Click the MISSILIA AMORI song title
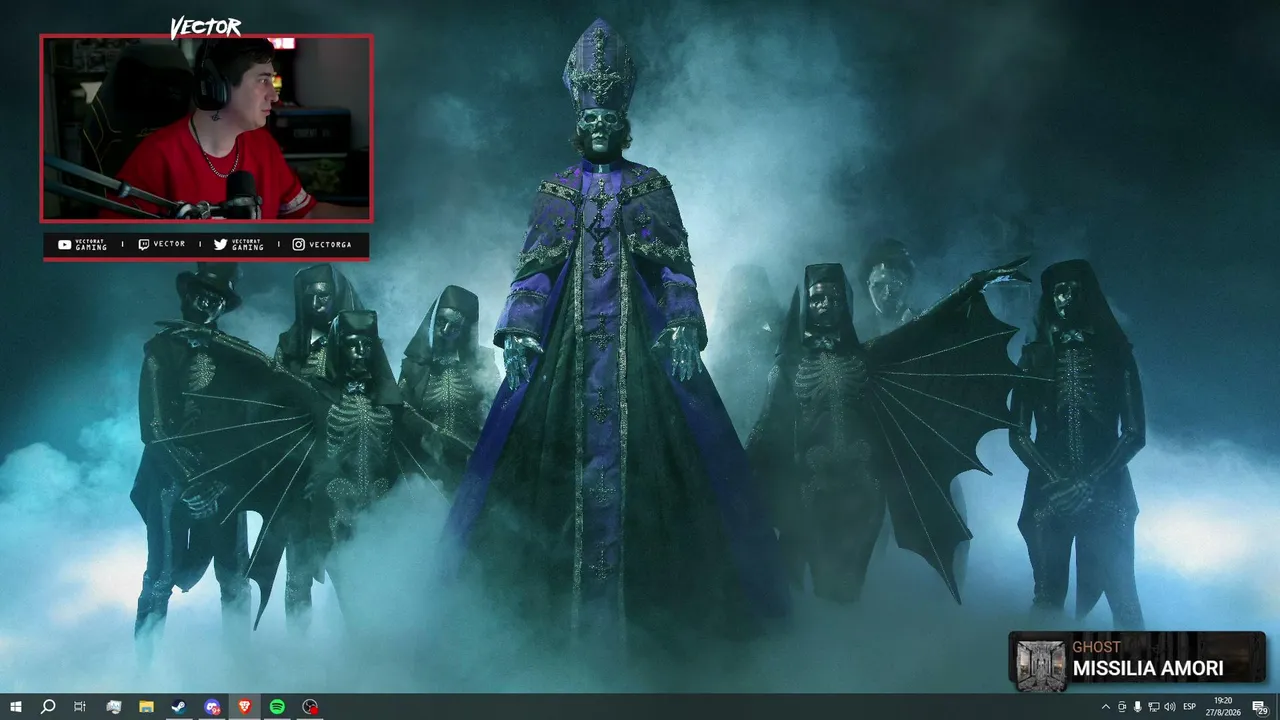Viewport: 1280px width, 720px height. 1147,668
